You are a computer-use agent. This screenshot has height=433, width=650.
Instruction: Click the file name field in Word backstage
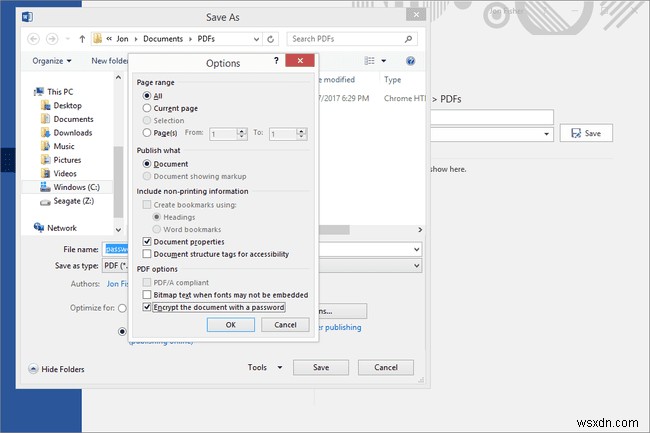(492, 117)
